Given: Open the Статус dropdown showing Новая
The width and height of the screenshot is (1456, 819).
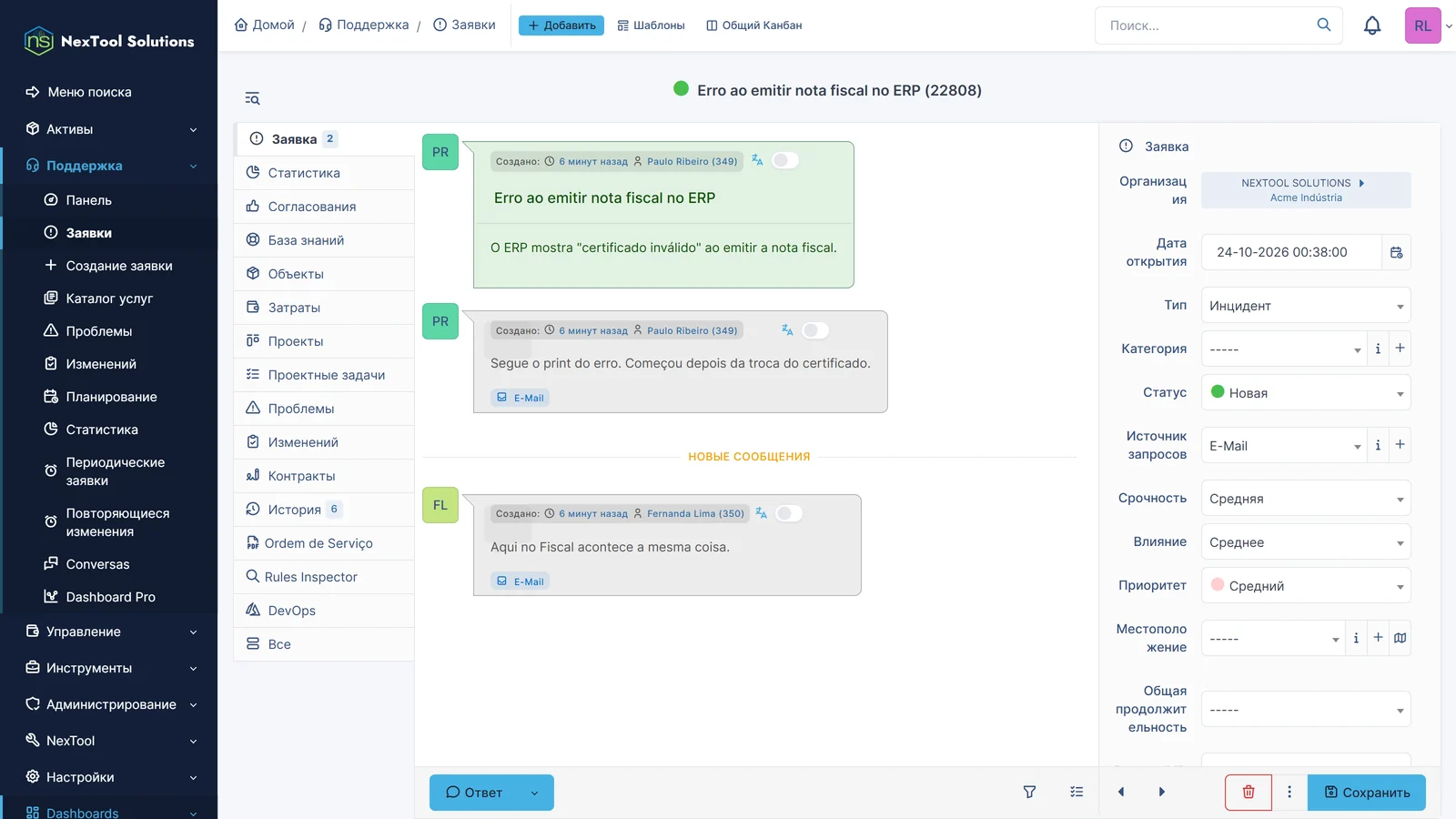Looking at the screenshot, I should 1306,393.
